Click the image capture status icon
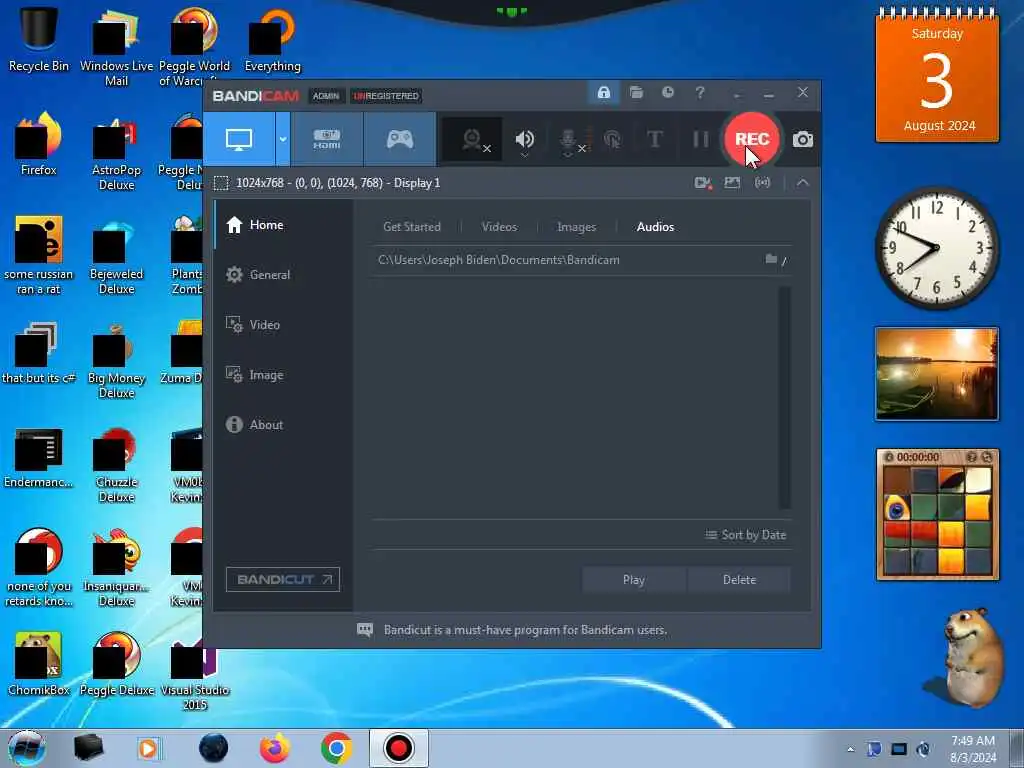The height and width of the screenshot is (768, 1024). pyautogui.click(x=732, y=183)
